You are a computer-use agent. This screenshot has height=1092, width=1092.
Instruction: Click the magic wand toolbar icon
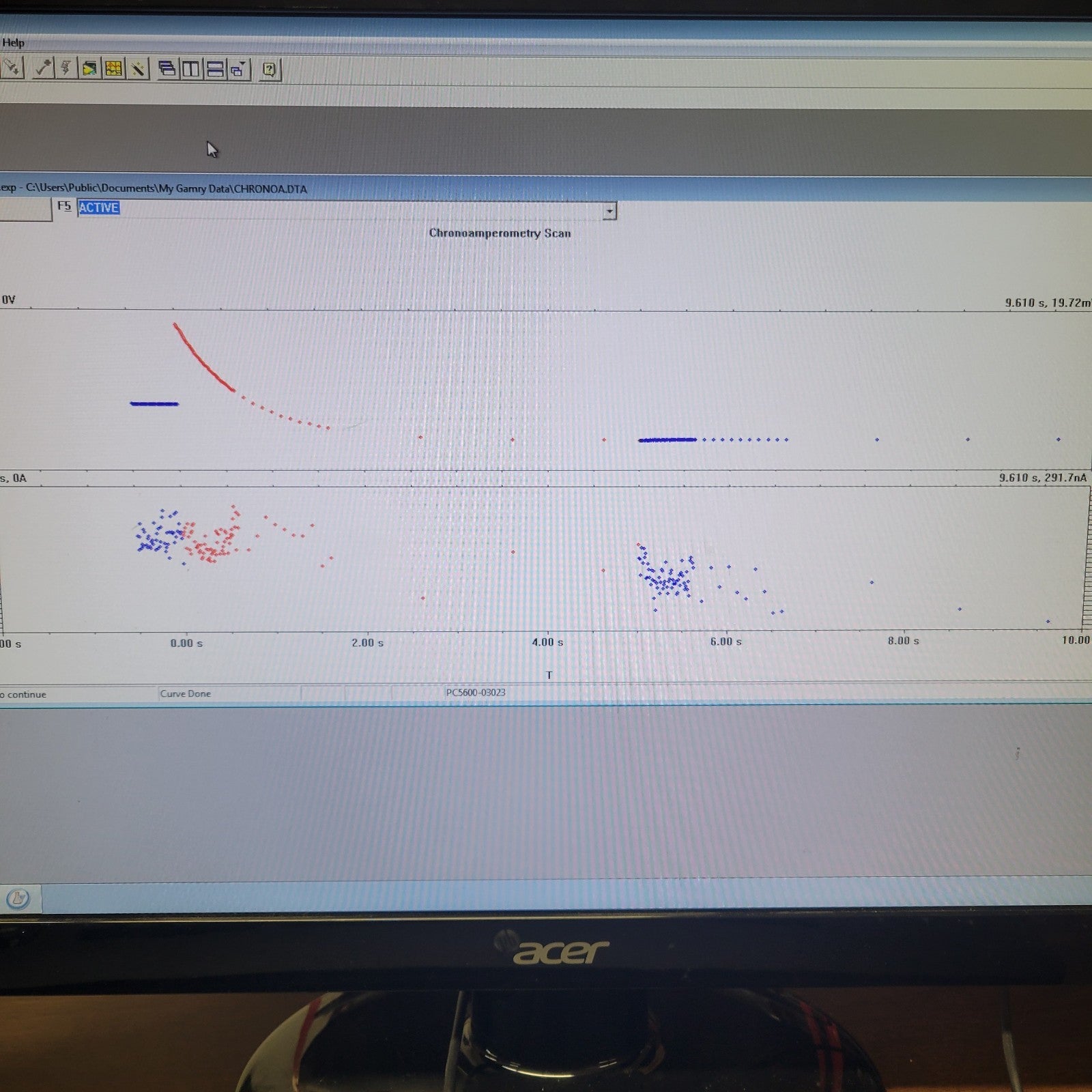[138, 68]
